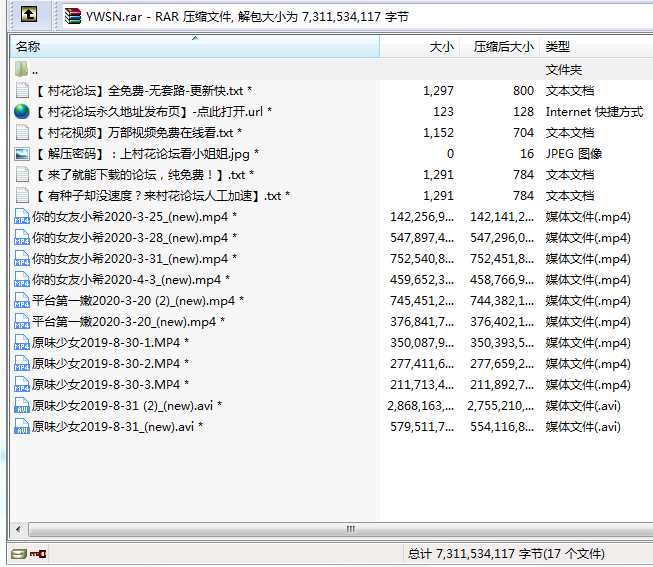Click the horizontal scrollbar thumb

click(350, 529)
